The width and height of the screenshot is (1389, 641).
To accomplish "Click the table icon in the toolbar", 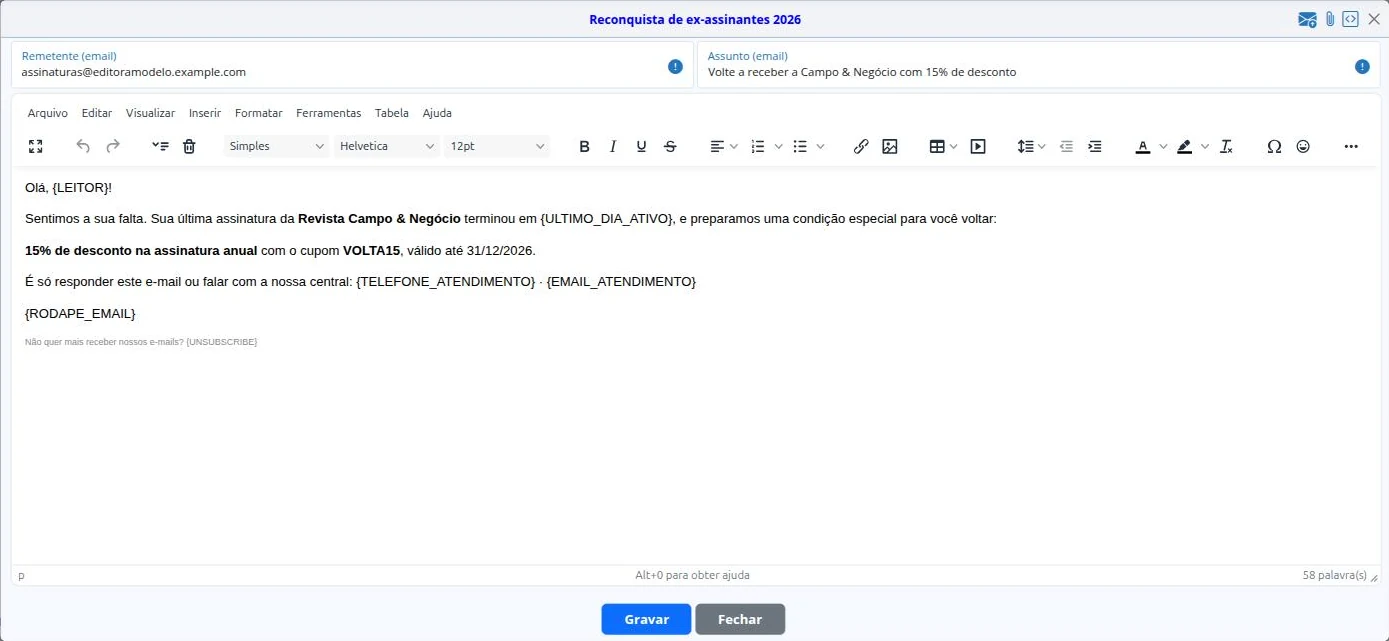I will pos(937,146).
